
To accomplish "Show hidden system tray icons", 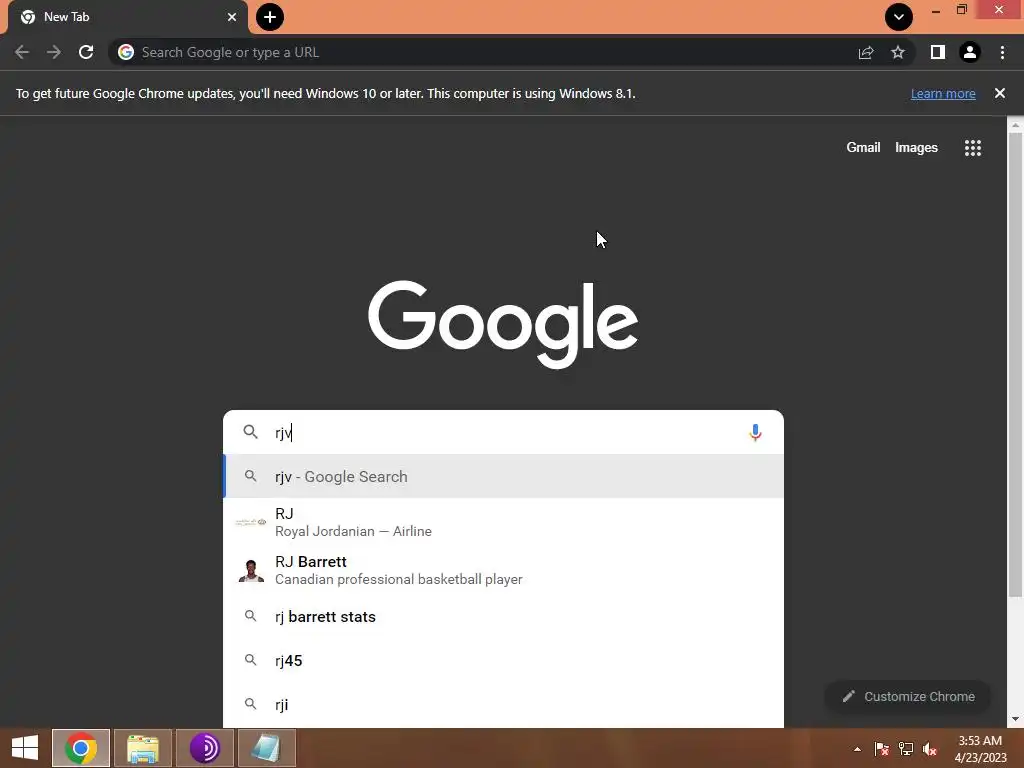I will (x=857, y=749).
